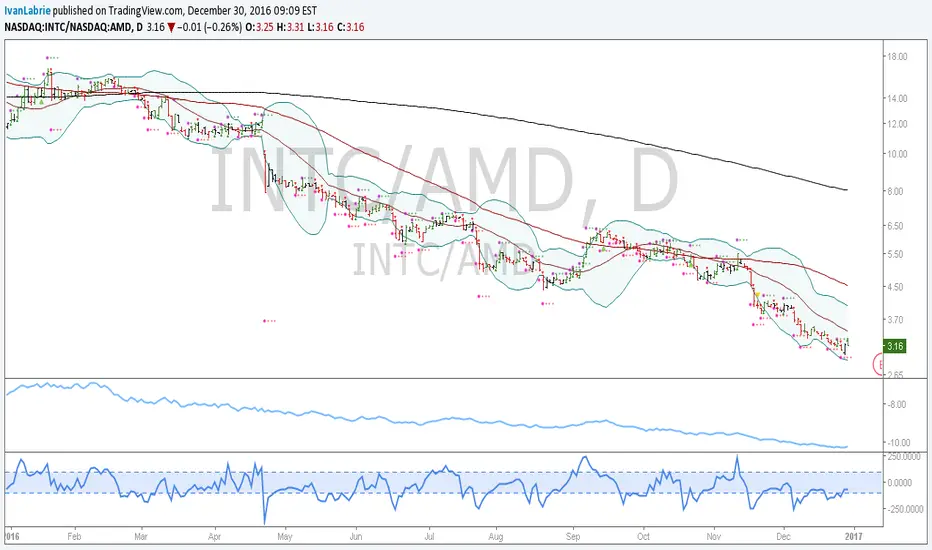This screenshot has width=932, height=550.
Task: Select the publish date December 30, 2016 09:09 EST
Action: tap(253, 11)
